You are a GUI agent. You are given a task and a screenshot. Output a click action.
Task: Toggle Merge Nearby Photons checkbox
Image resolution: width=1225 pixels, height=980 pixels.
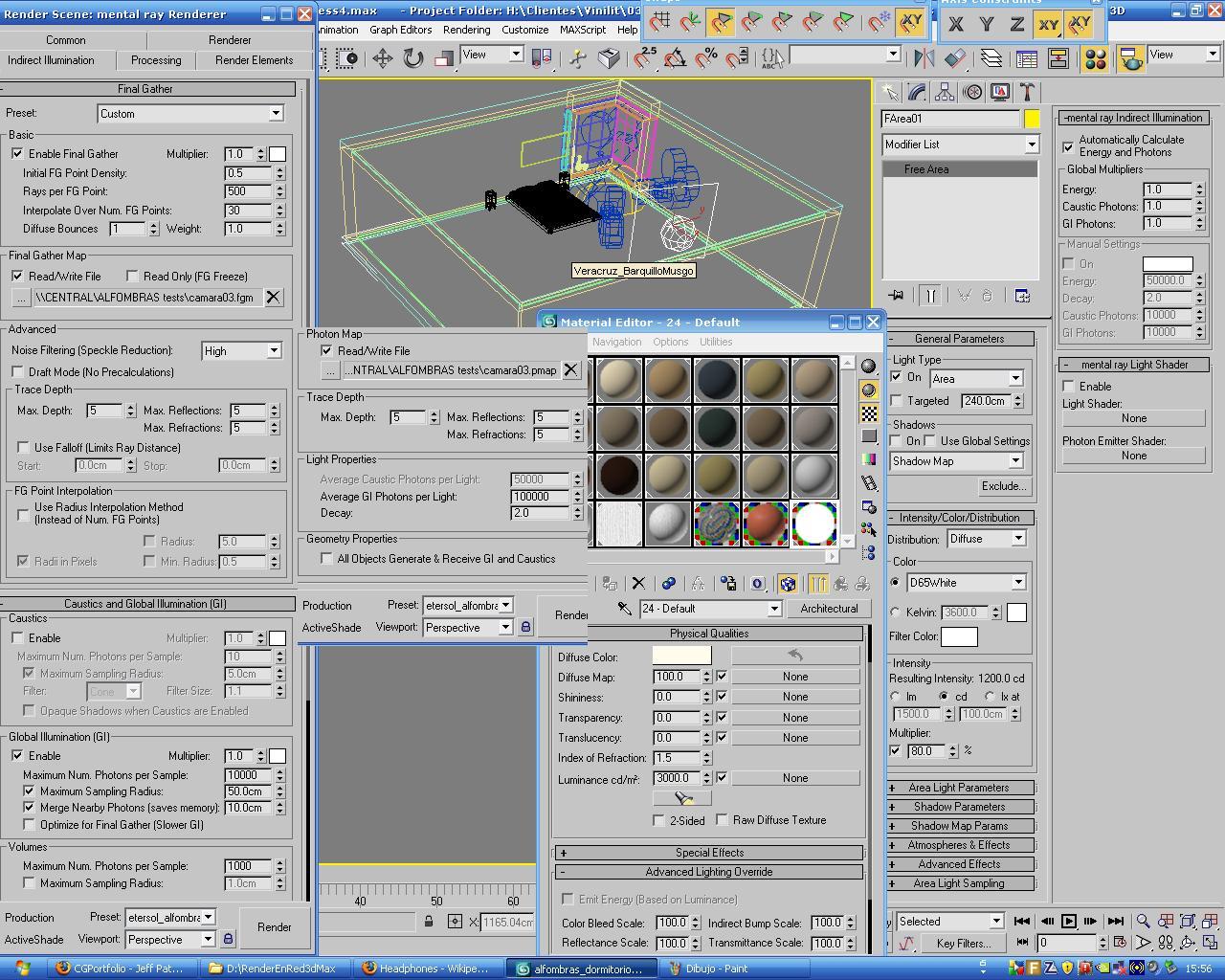tap(29, 808)
